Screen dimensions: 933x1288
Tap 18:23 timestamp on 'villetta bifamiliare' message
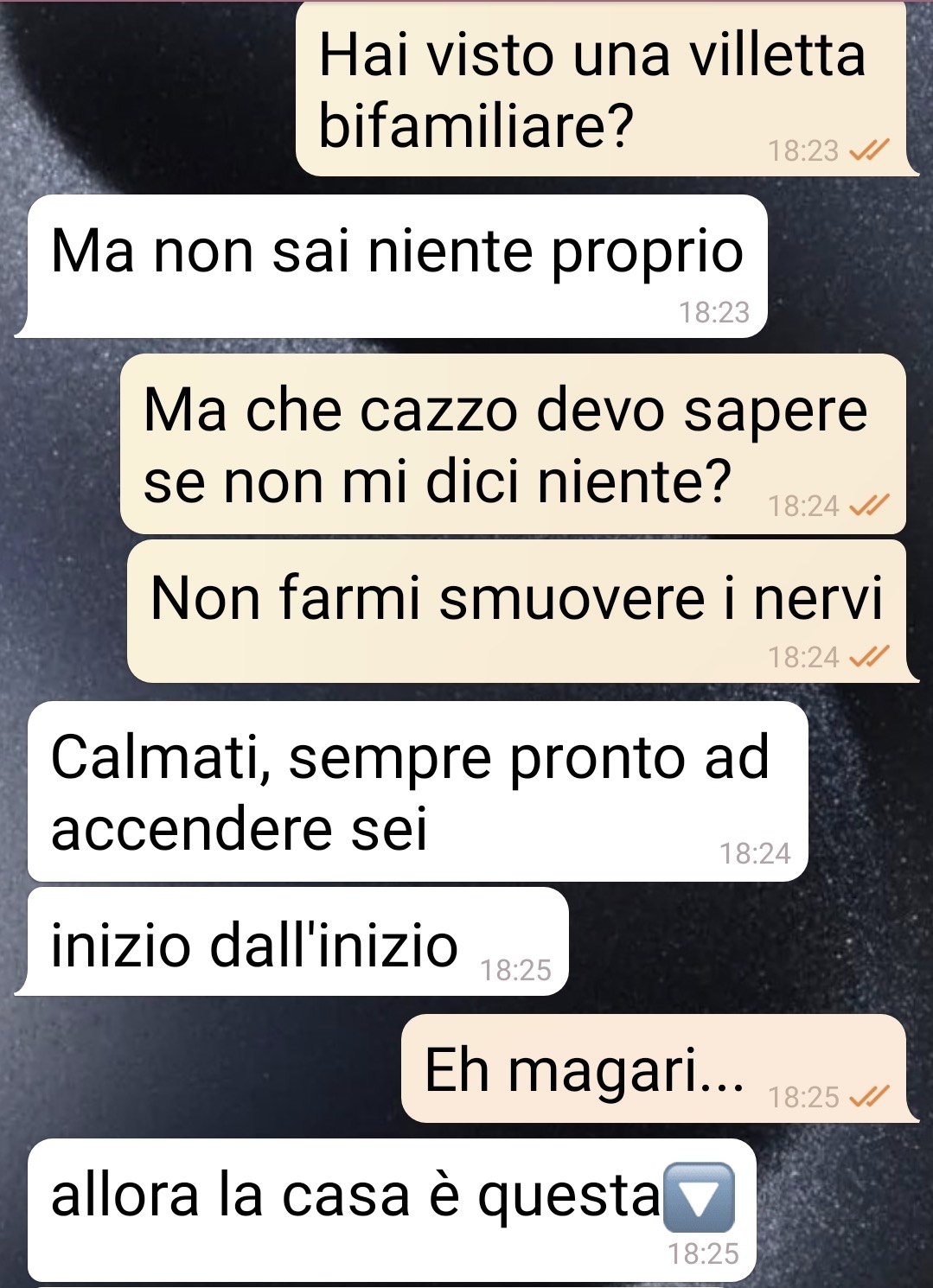(x=803, y=151)
